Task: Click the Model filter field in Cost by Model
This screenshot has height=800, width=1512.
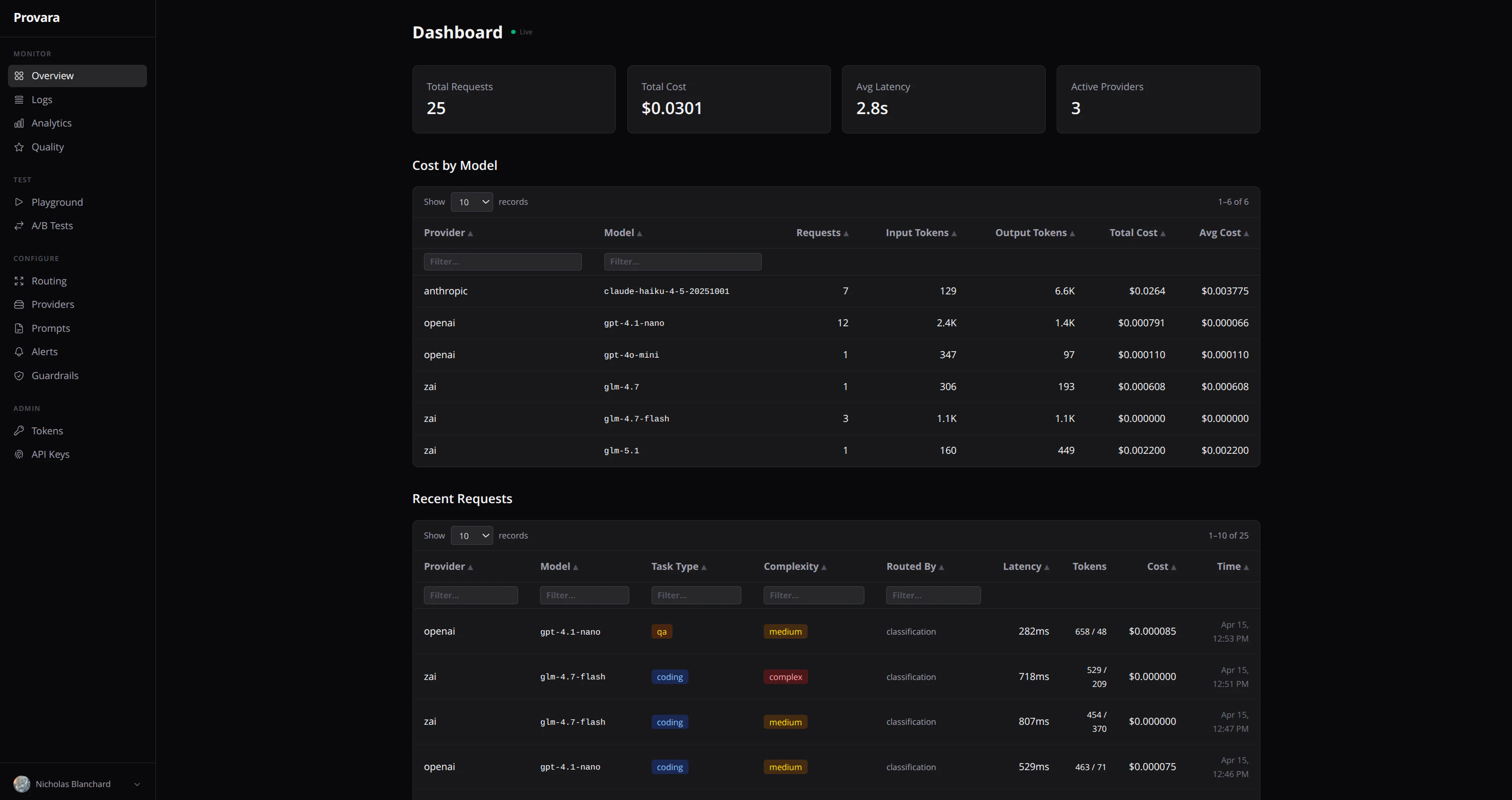Action: tap(682, 262)
